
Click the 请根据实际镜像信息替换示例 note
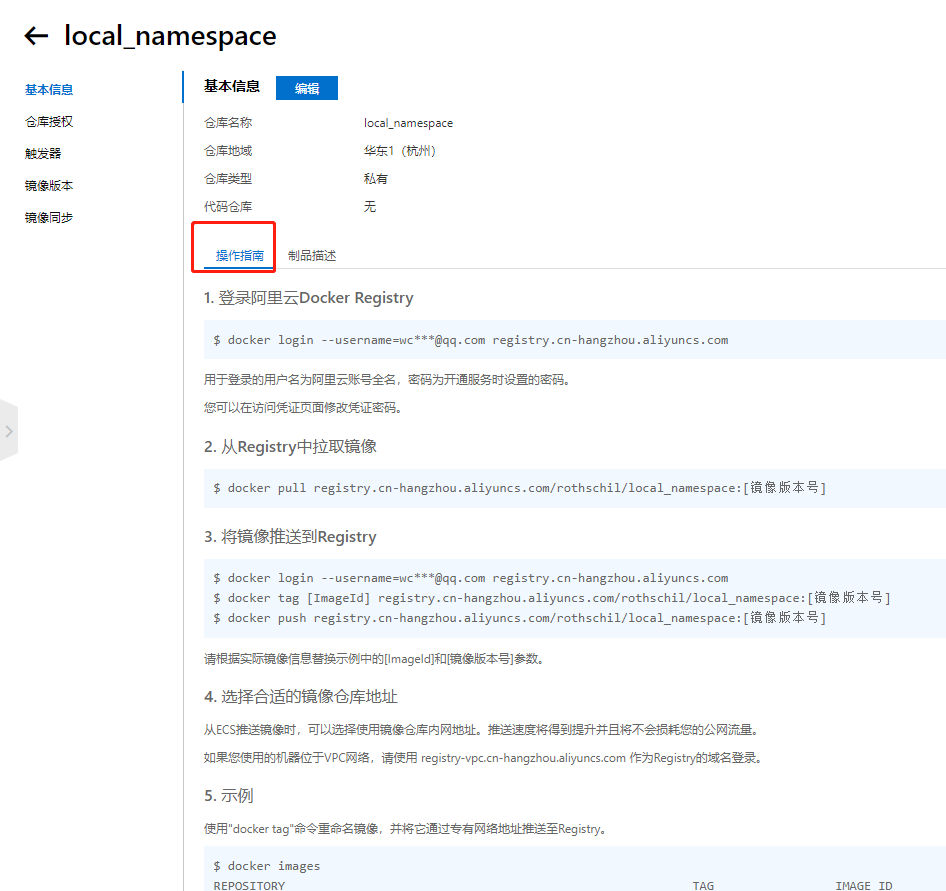pos(374,659)
